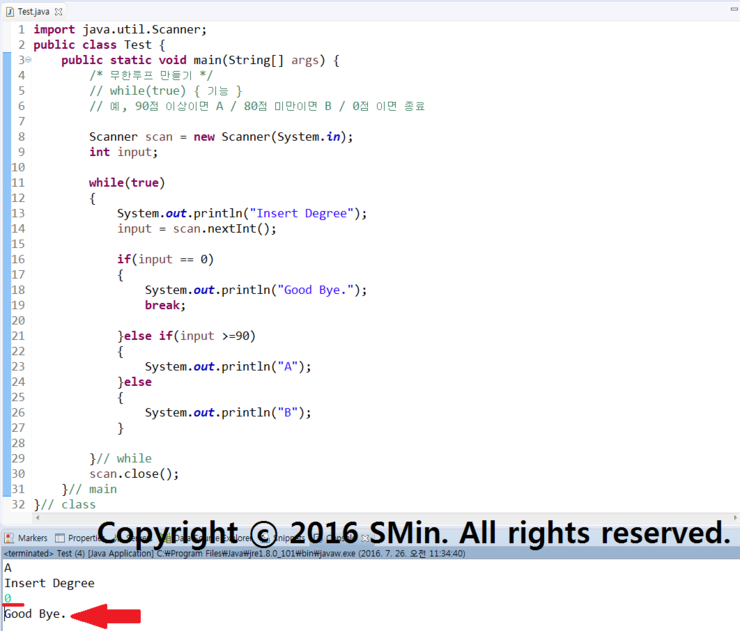This screenshot has width=740, height=631.
Task: Click the '}// class' comment line
Action: (x=64, y=505)
